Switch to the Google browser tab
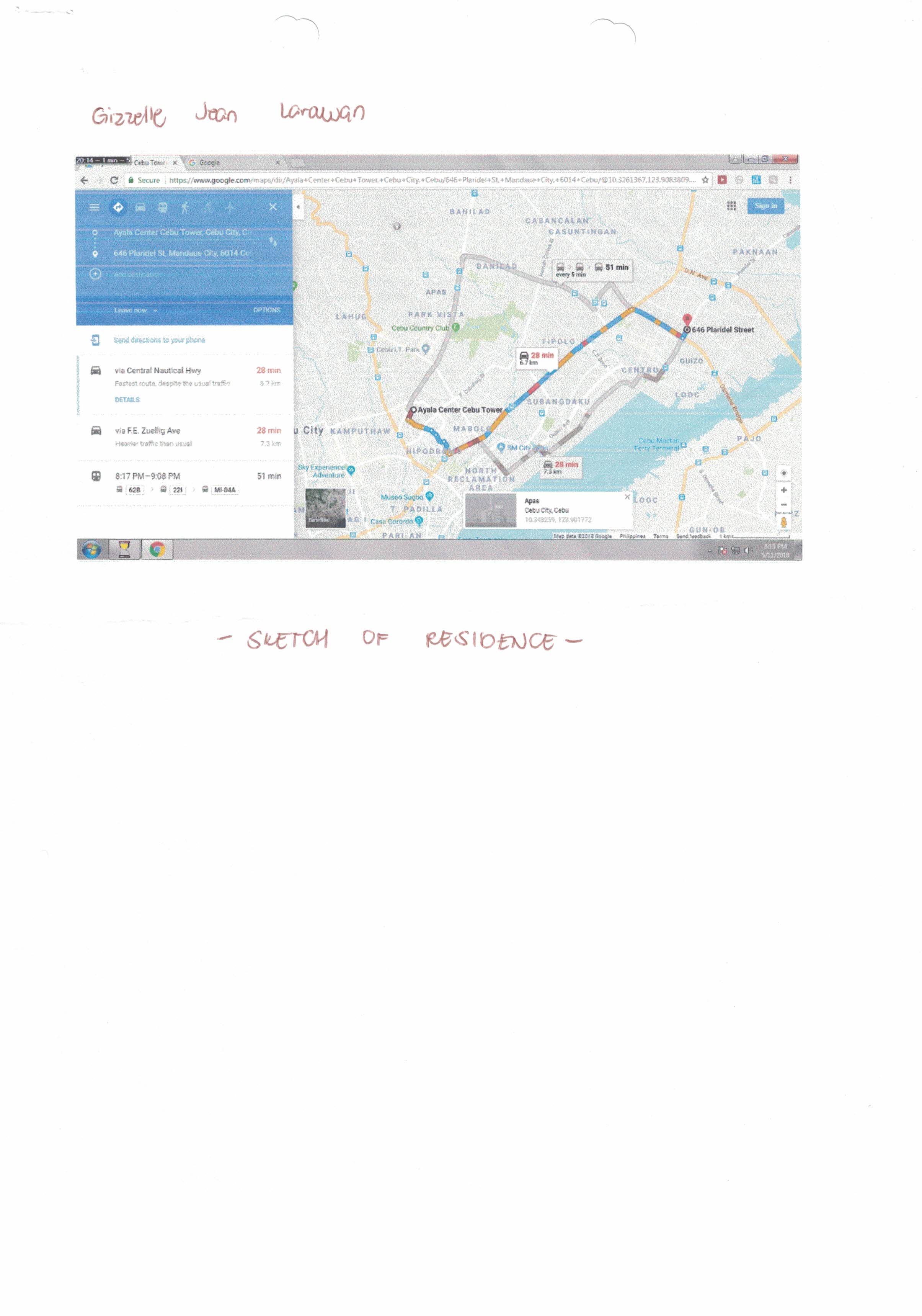Screen dimensions: 922x1316 pyautogui.click(x=209, y=163)
